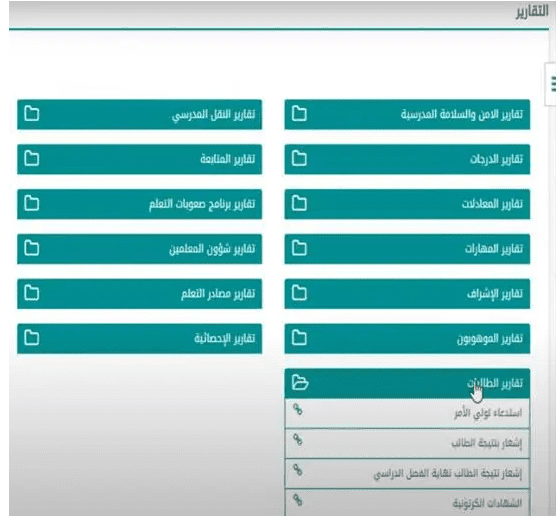This screenshot has height=518, width=556.
Task: Expand تقارير الإشراف section
Action: 407,294
